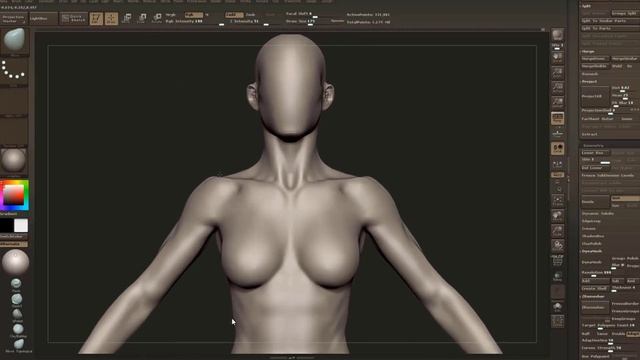Select the black secondary color swatch
Screen dimensions: 640x360
point(7,225)
